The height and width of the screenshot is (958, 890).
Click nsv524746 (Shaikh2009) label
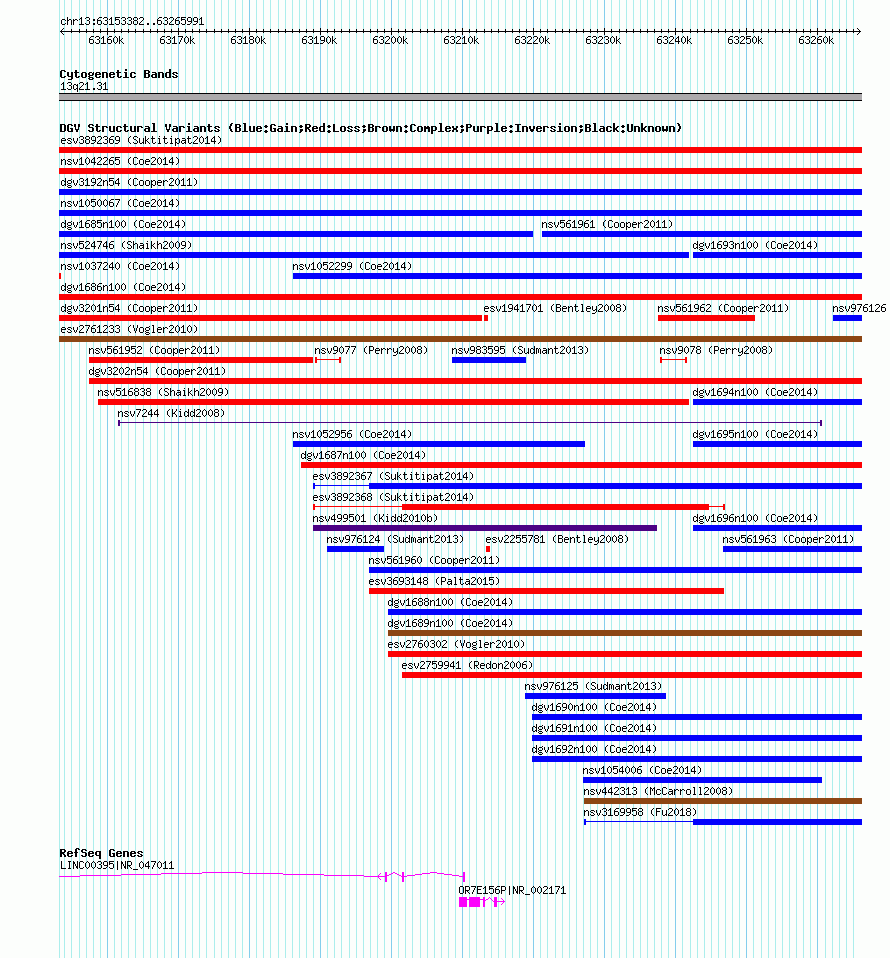pos(126,245)
